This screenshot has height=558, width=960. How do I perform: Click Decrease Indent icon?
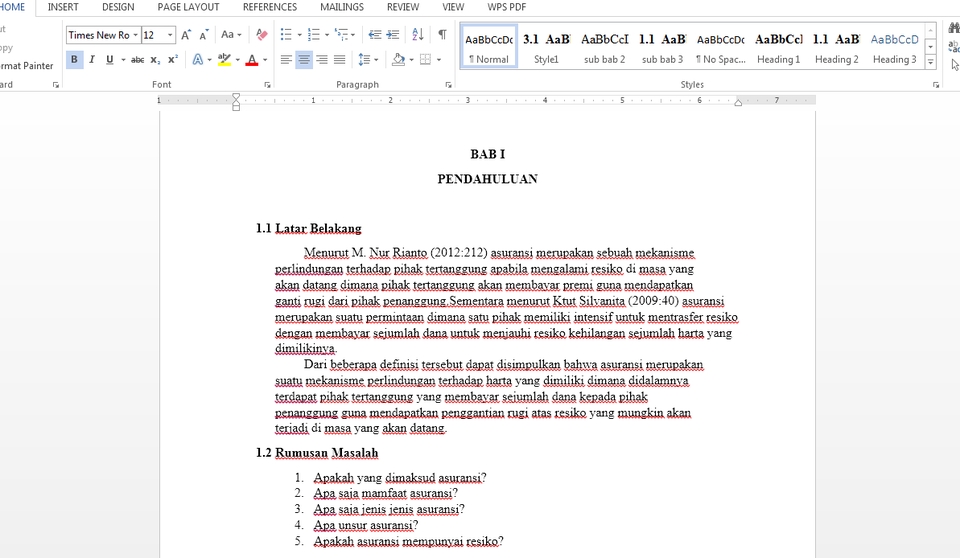375,34
